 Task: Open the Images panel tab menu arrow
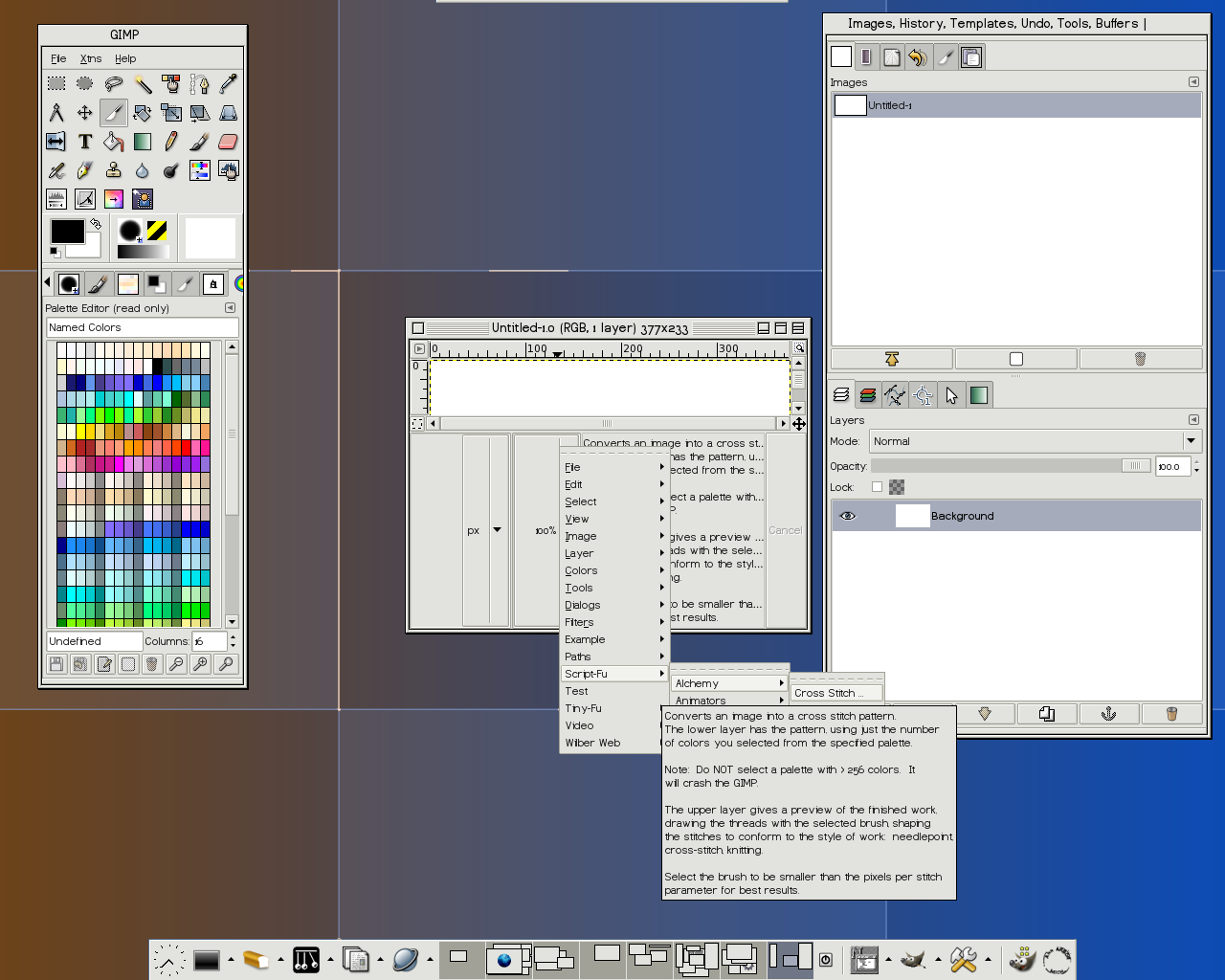[x=1193, y=82]
